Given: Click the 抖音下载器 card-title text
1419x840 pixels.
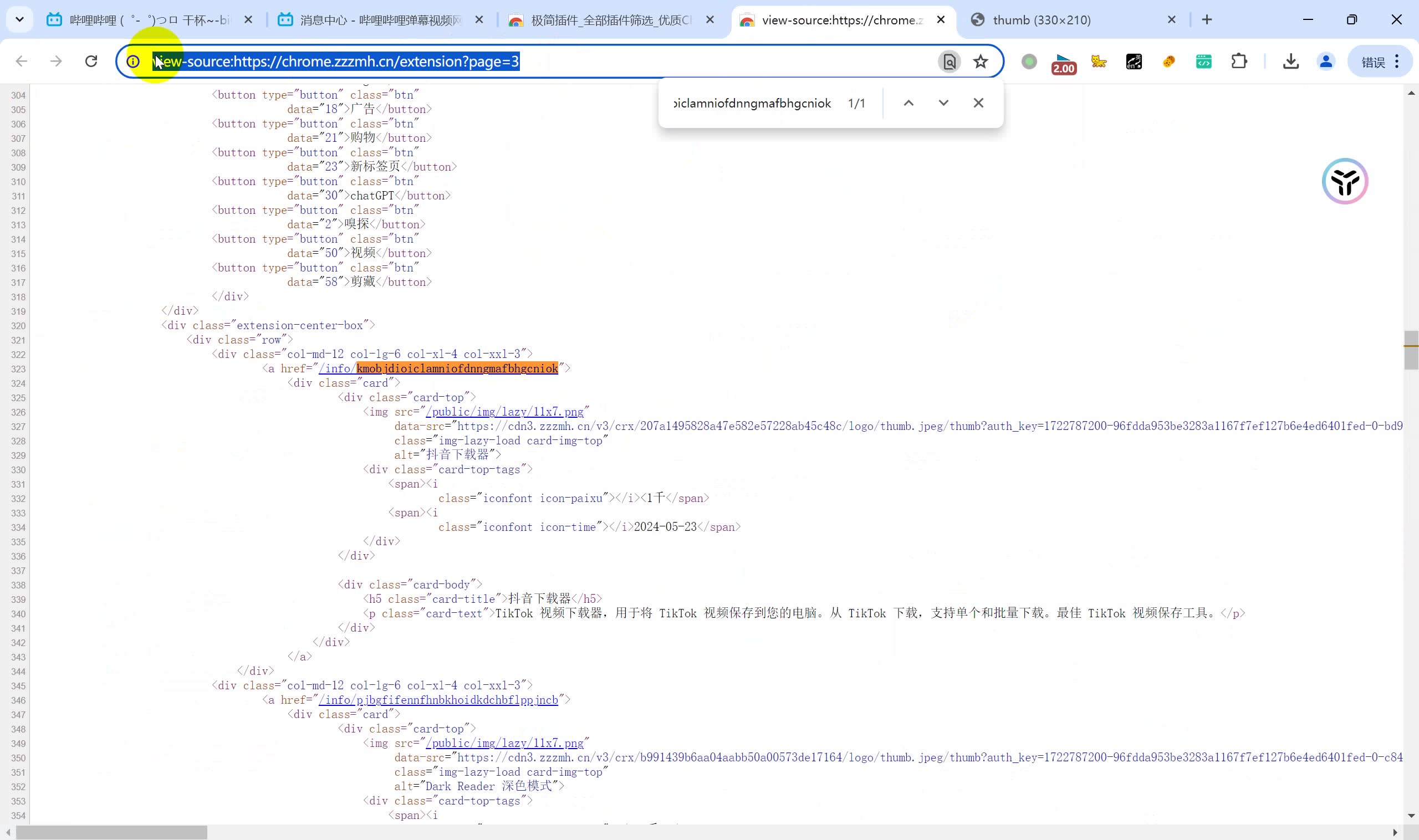Looking at the screenshot, I should tap(540, 599).
